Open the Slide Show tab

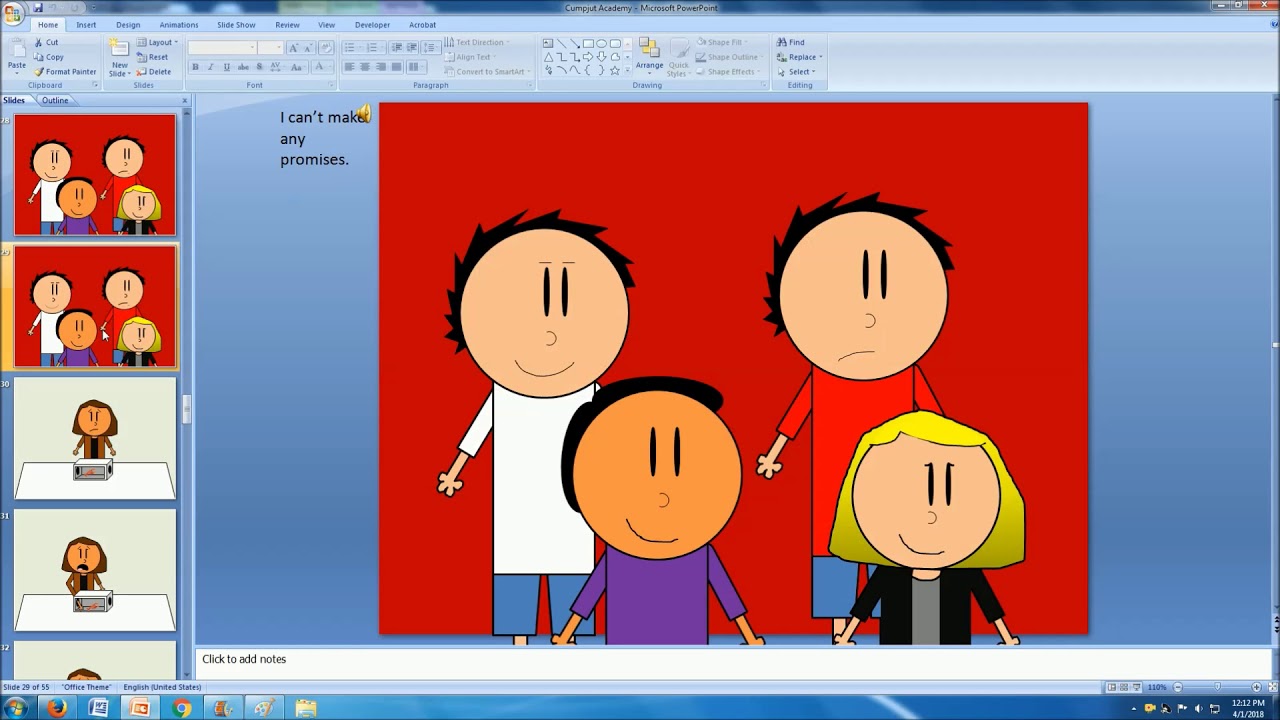tap(236, 24)
